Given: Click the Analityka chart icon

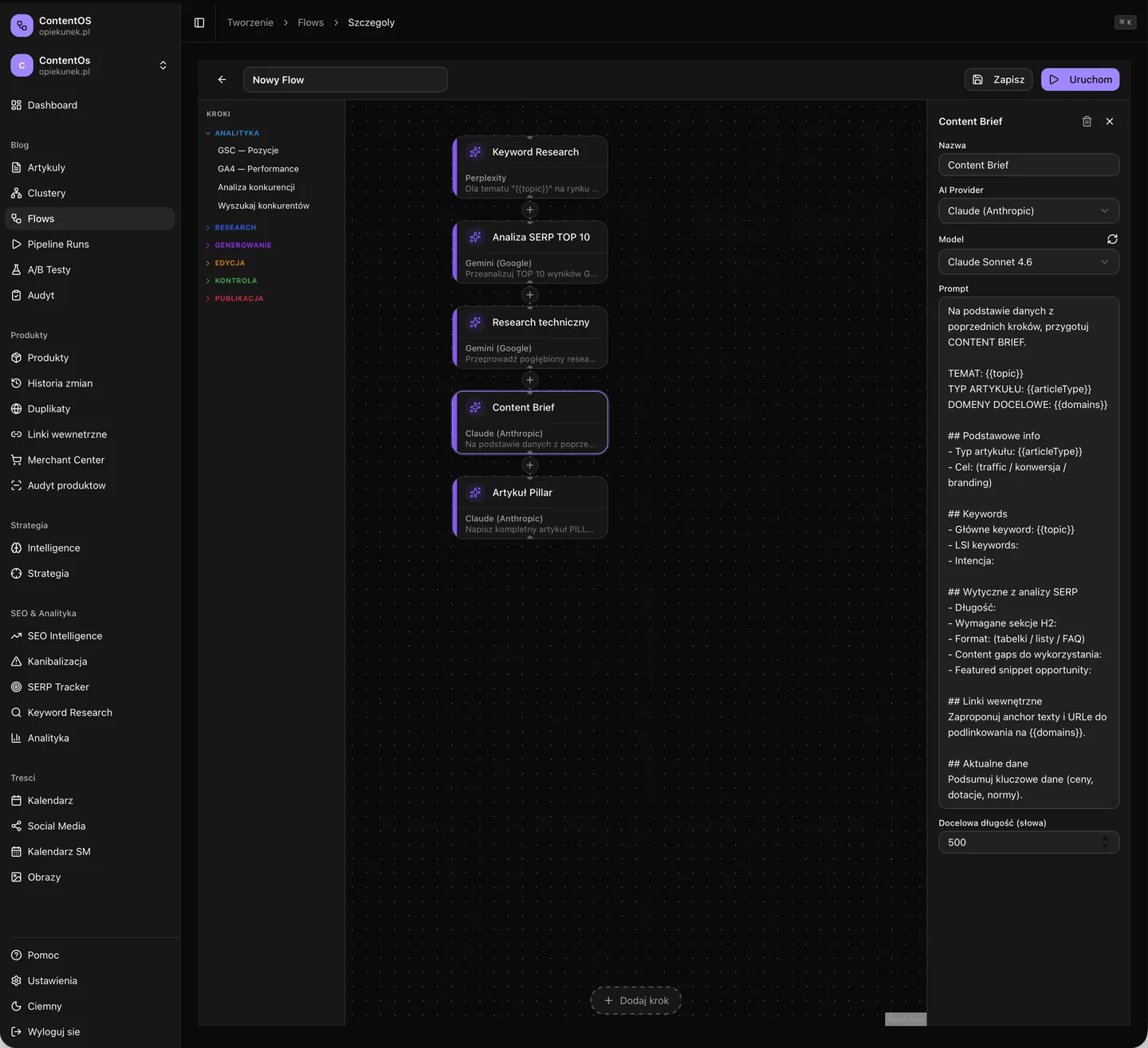Looking at the screenshot, I should [x=16, y=738].
